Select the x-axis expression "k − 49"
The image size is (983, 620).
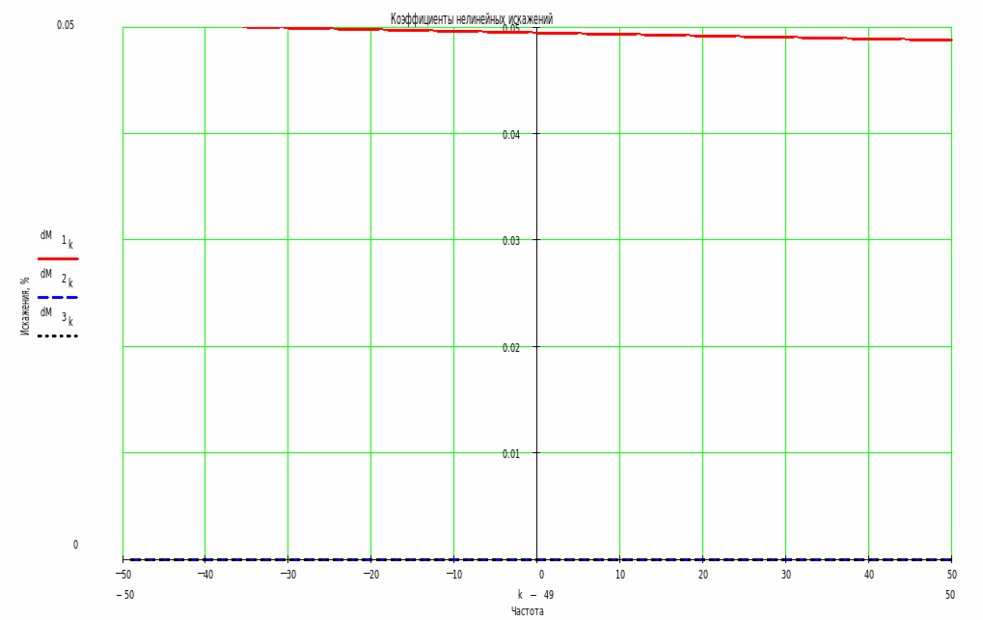tap(535, 595)
